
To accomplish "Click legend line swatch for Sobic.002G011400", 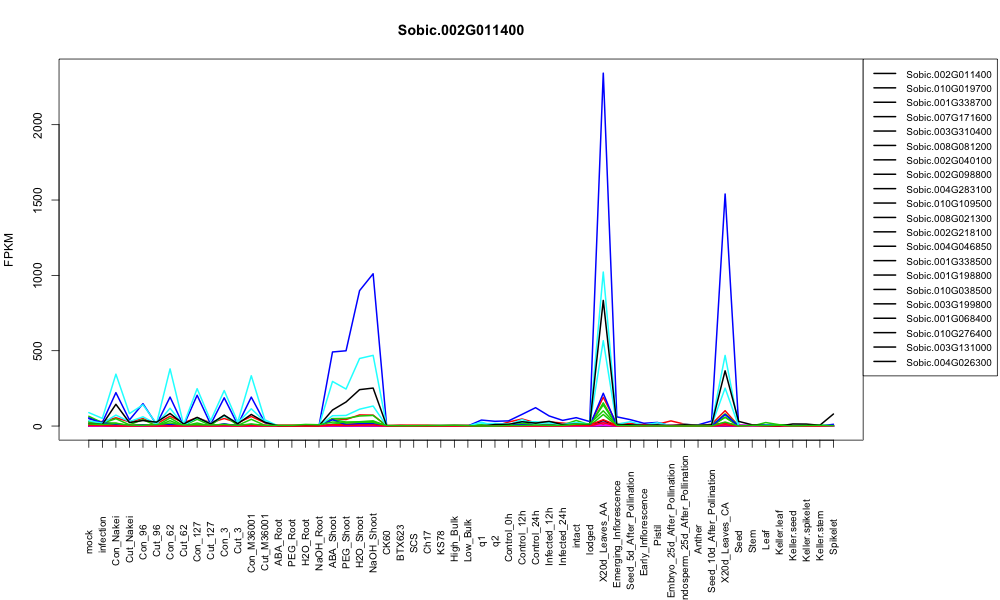I will pos(885,74).
